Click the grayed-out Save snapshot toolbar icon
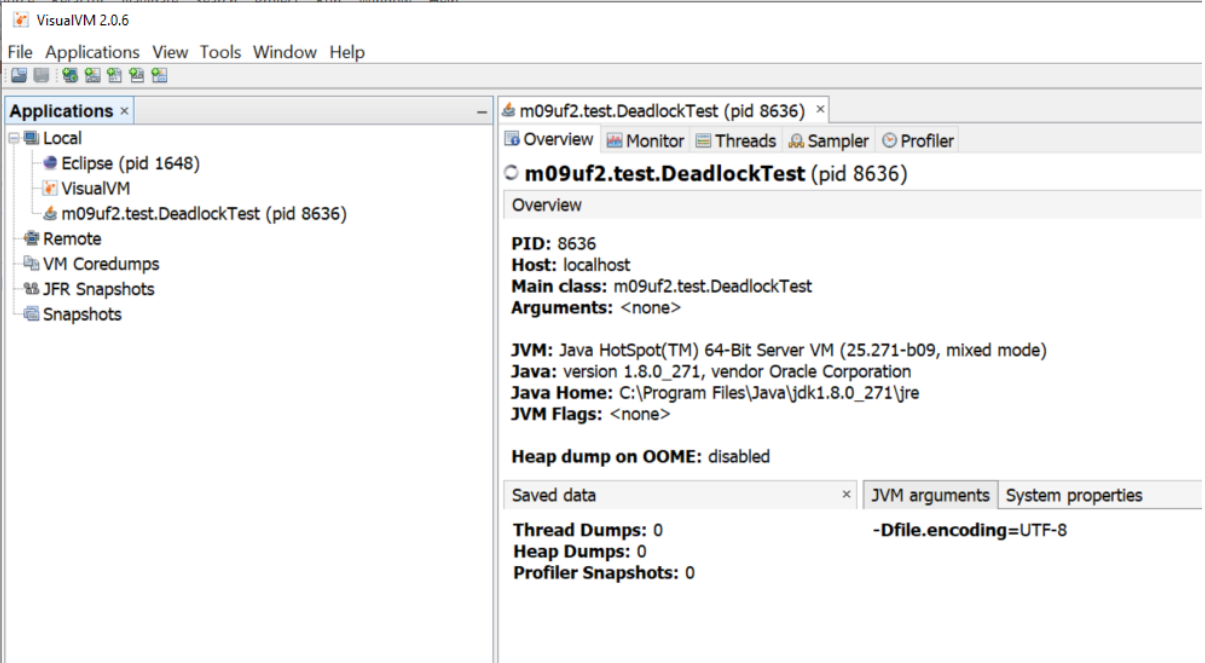 pyautogui.click(x=41, y=76)
